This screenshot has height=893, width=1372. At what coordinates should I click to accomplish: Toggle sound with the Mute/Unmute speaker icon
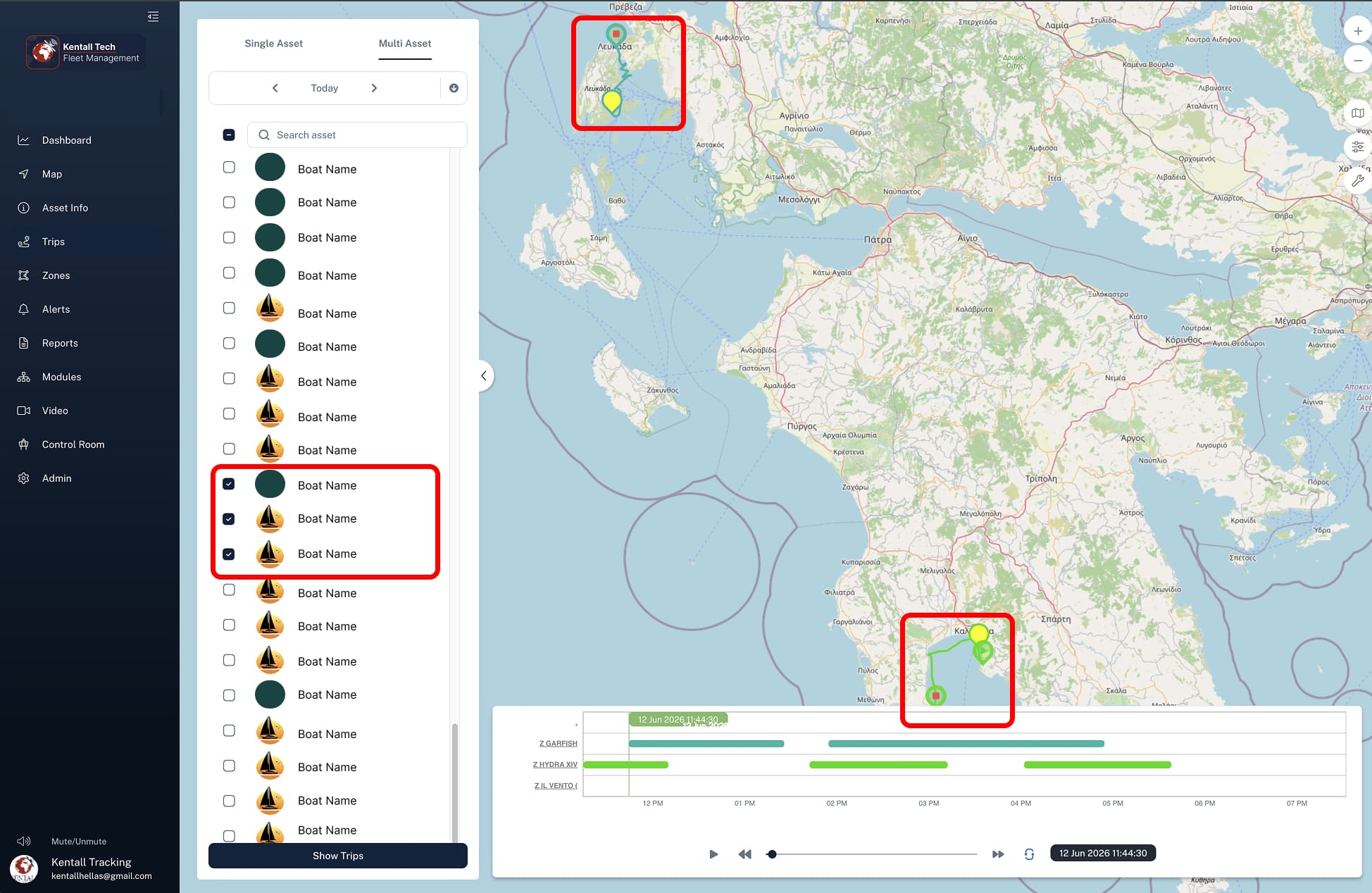coord(24,841)
